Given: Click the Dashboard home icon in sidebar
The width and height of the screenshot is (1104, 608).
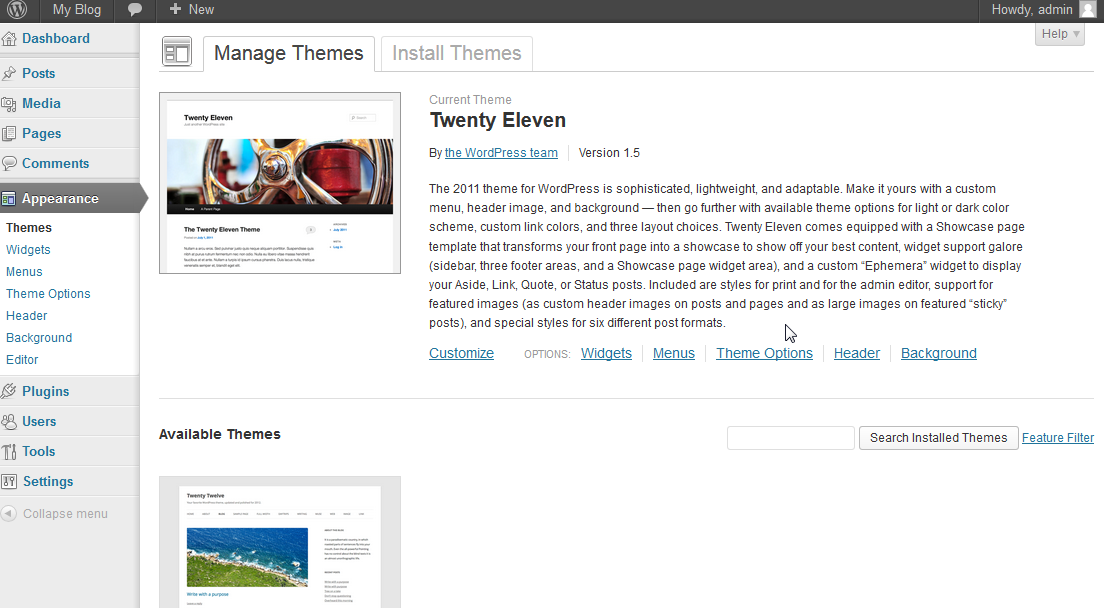Looking at the screenshot, I should pos(10,39).
